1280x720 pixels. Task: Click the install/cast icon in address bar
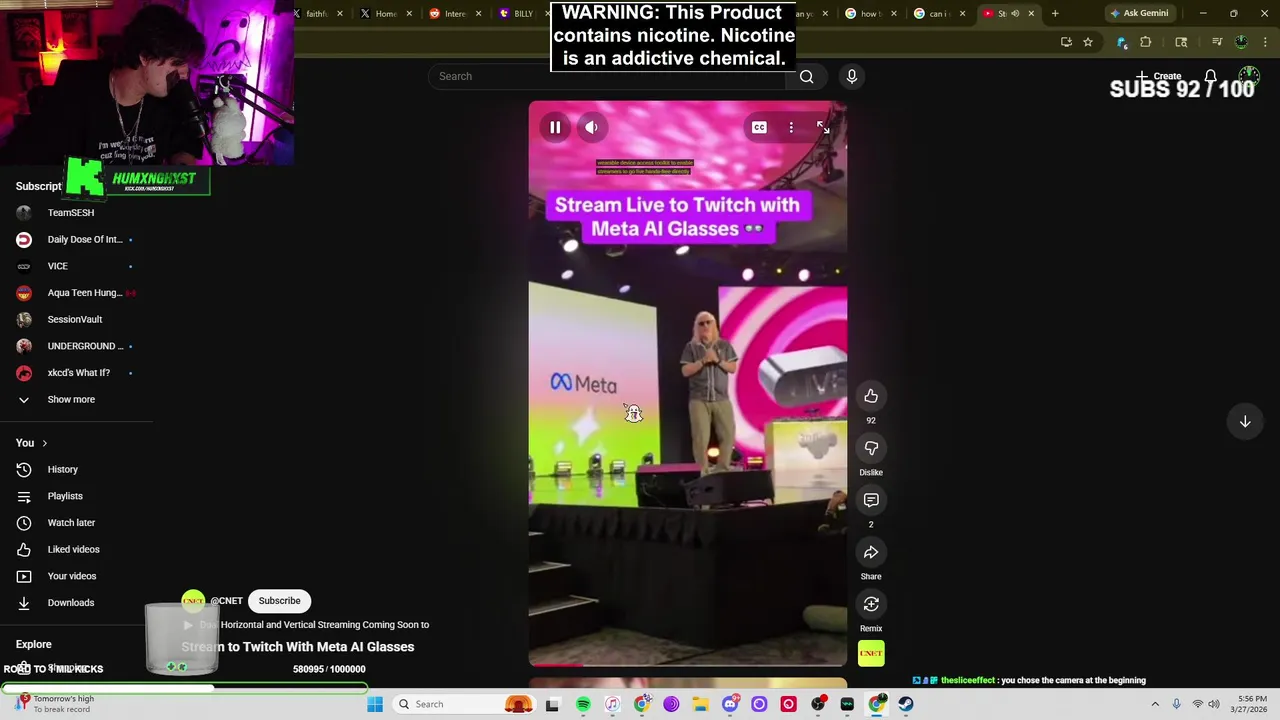pos(1066,42)
